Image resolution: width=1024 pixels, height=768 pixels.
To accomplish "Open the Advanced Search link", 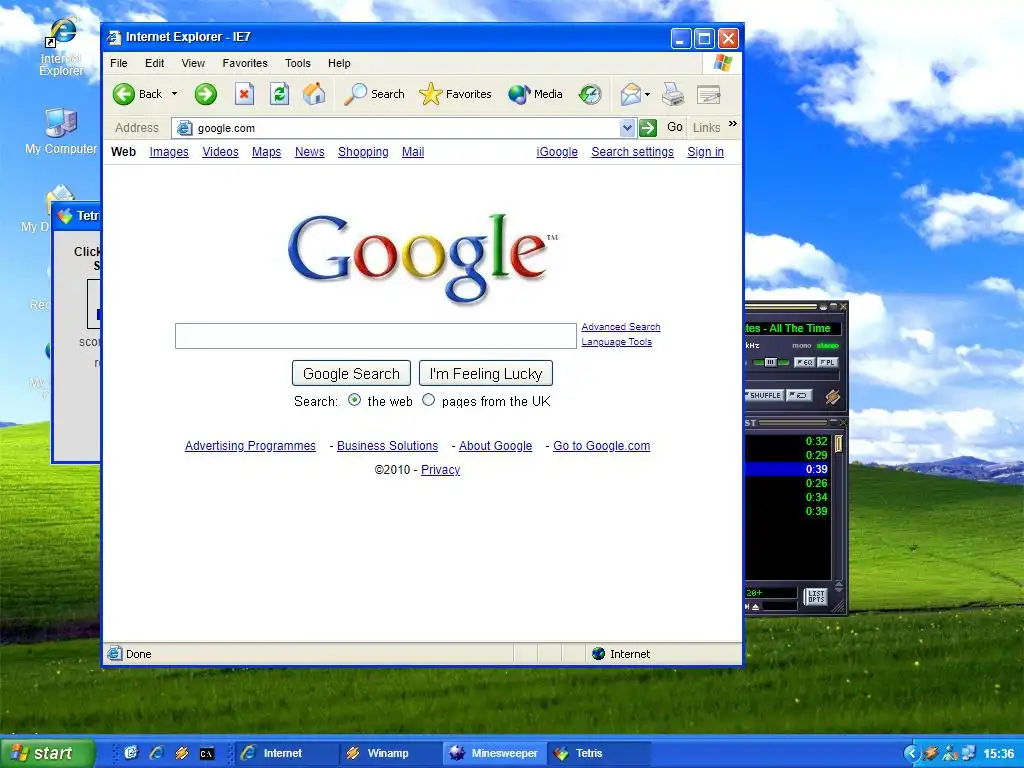I will pyautogui.click(x=620, y=327).
